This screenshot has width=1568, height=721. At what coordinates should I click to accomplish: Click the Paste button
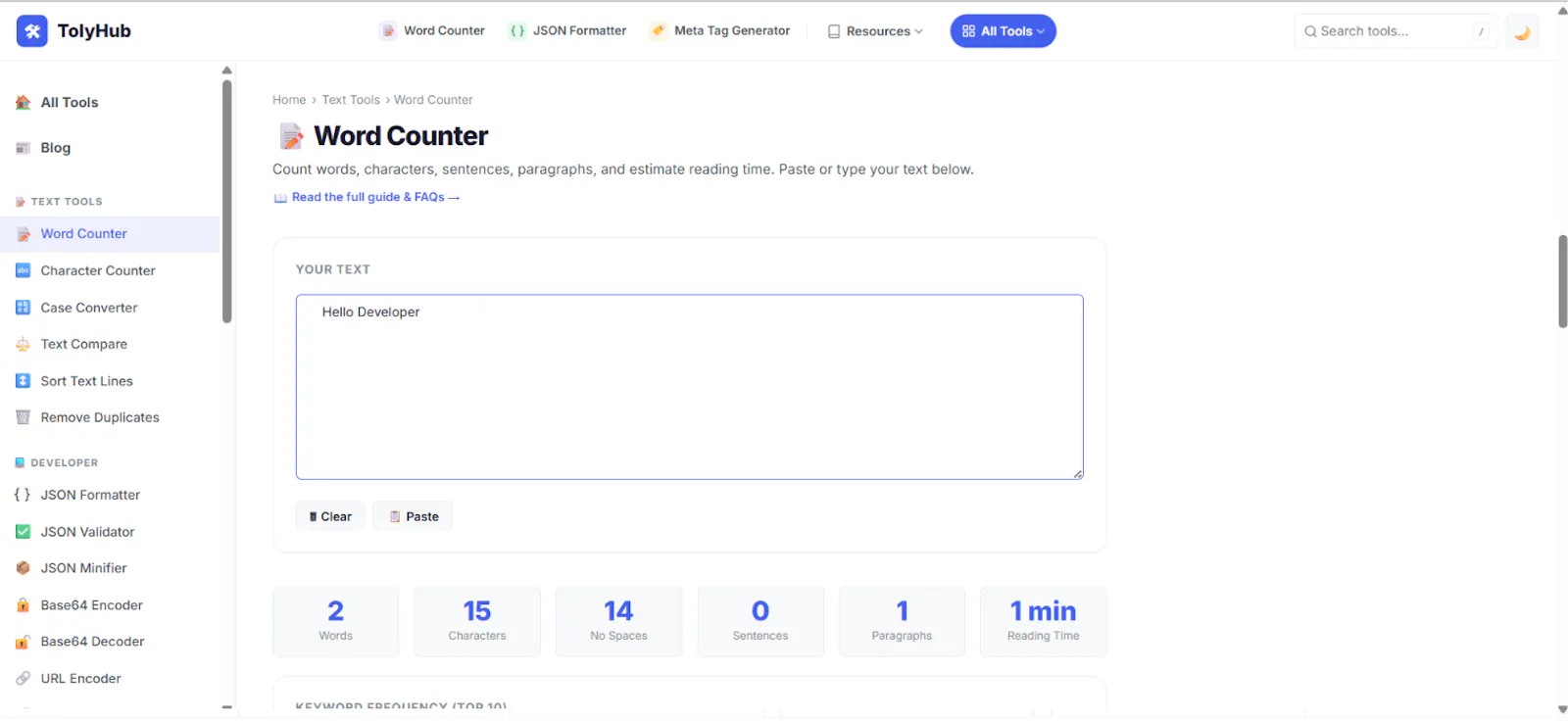[x=413, y=516]
